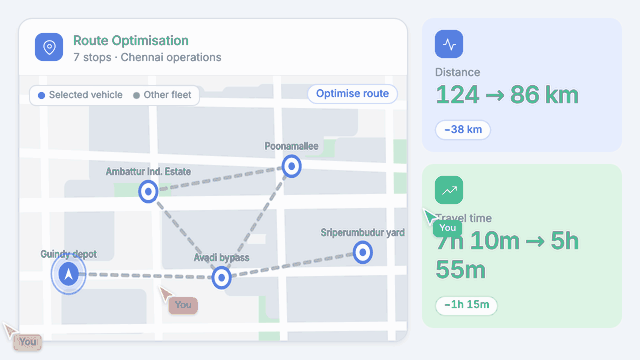
Task: Click the −1h 15m savings badge
Action: pos(466,305)
